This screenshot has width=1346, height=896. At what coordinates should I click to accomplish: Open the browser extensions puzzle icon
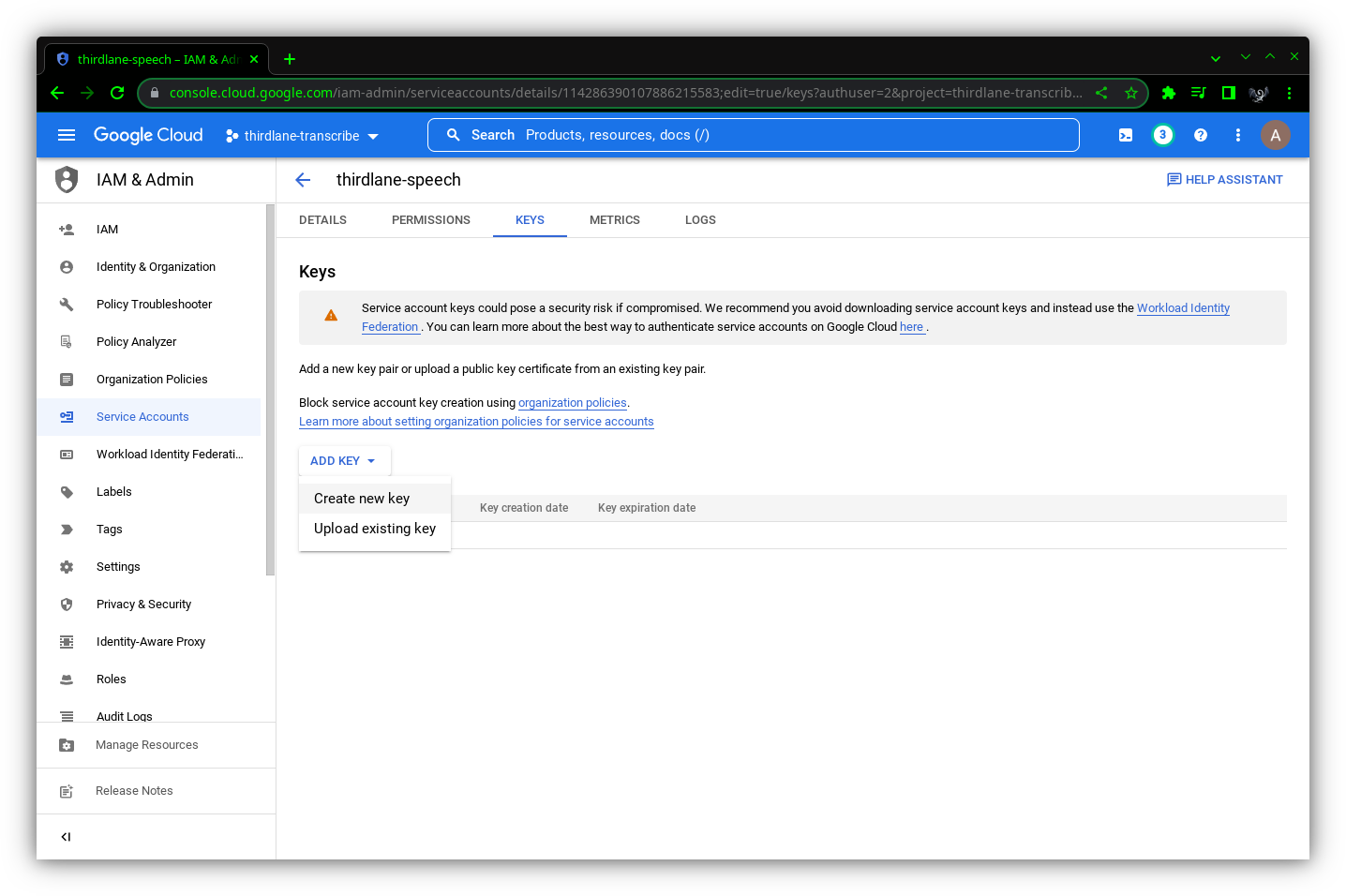[1168, 93]
